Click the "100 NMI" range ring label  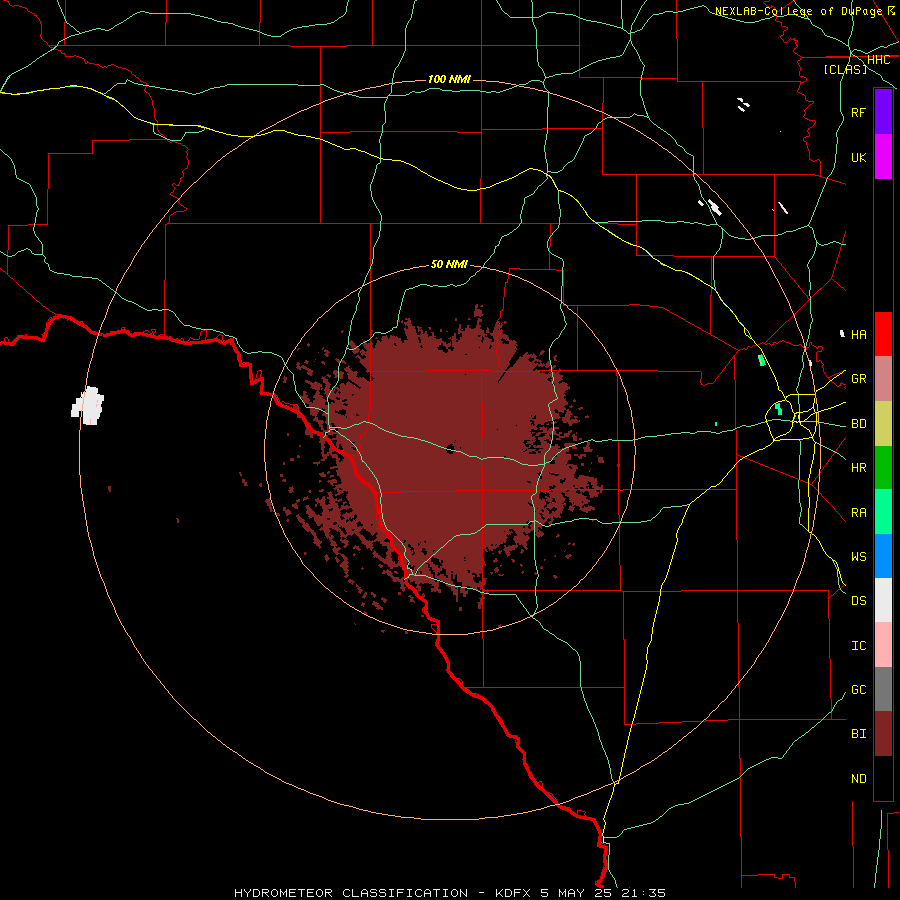pos(449,79)
